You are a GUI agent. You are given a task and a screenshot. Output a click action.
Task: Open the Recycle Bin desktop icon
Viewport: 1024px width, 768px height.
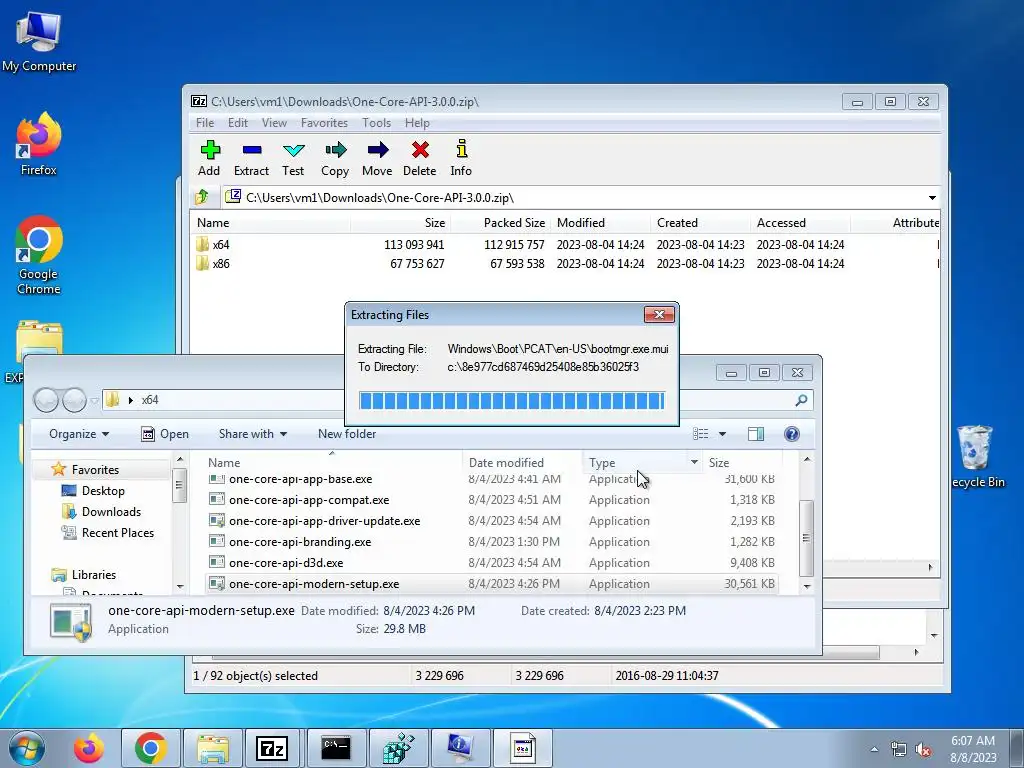(x=976, y=456)
